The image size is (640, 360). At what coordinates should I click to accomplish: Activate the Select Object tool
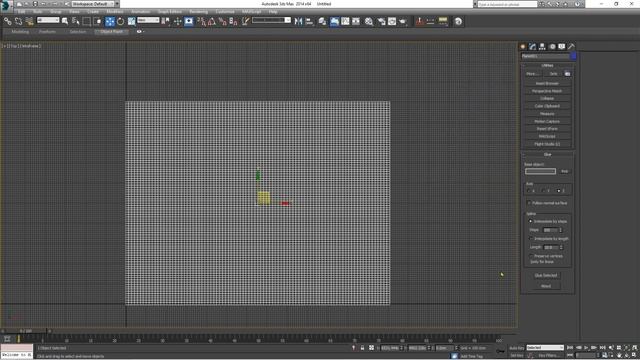click(x=64, y=21)
